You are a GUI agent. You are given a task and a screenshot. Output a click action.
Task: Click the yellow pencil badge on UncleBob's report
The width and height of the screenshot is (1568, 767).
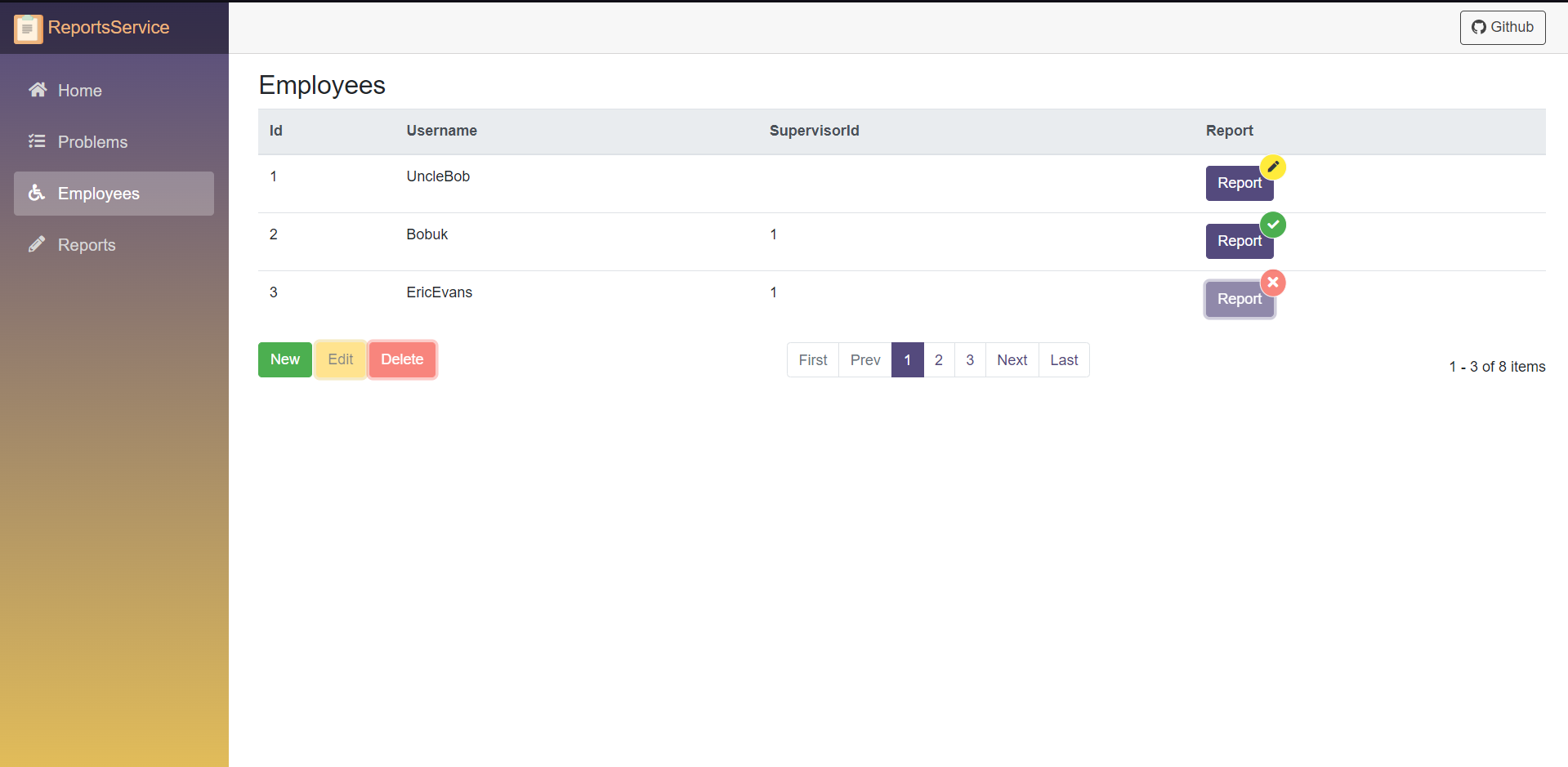1273,167
